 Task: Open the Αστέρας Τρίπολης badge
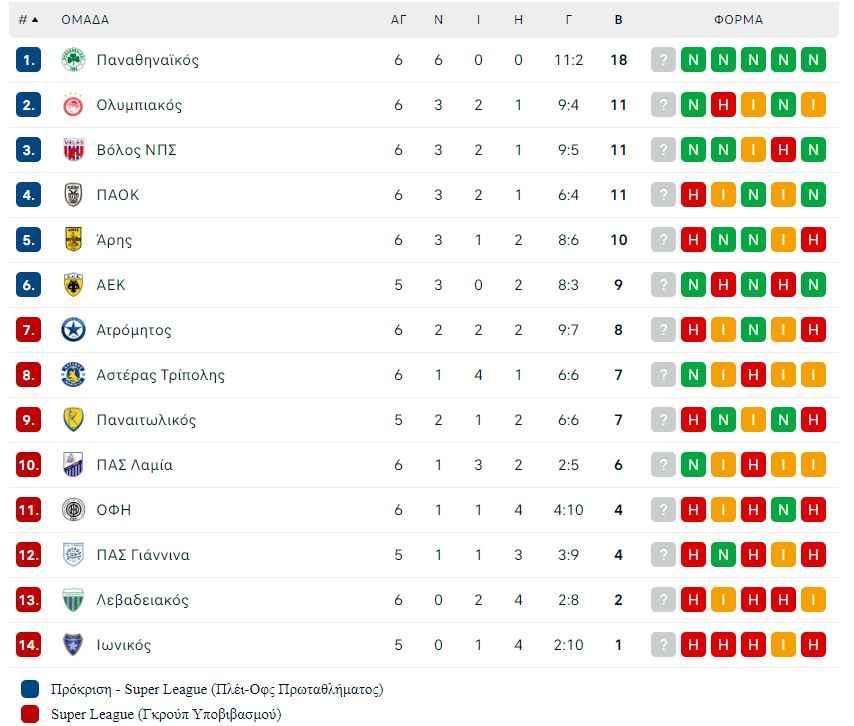click(73, 375)
